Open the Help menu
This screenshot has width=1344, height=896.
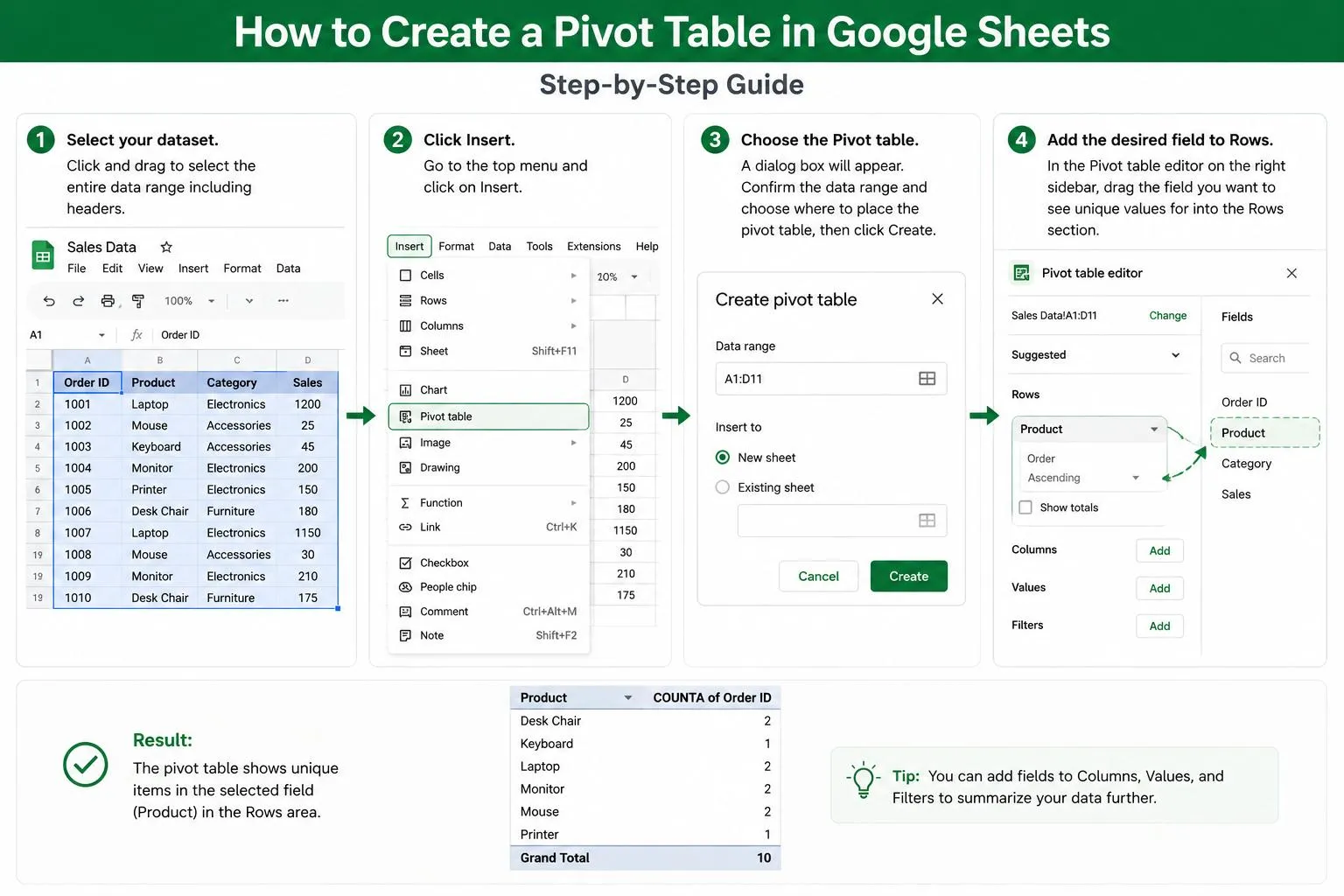pyautogui.click(x=647, y=247)
